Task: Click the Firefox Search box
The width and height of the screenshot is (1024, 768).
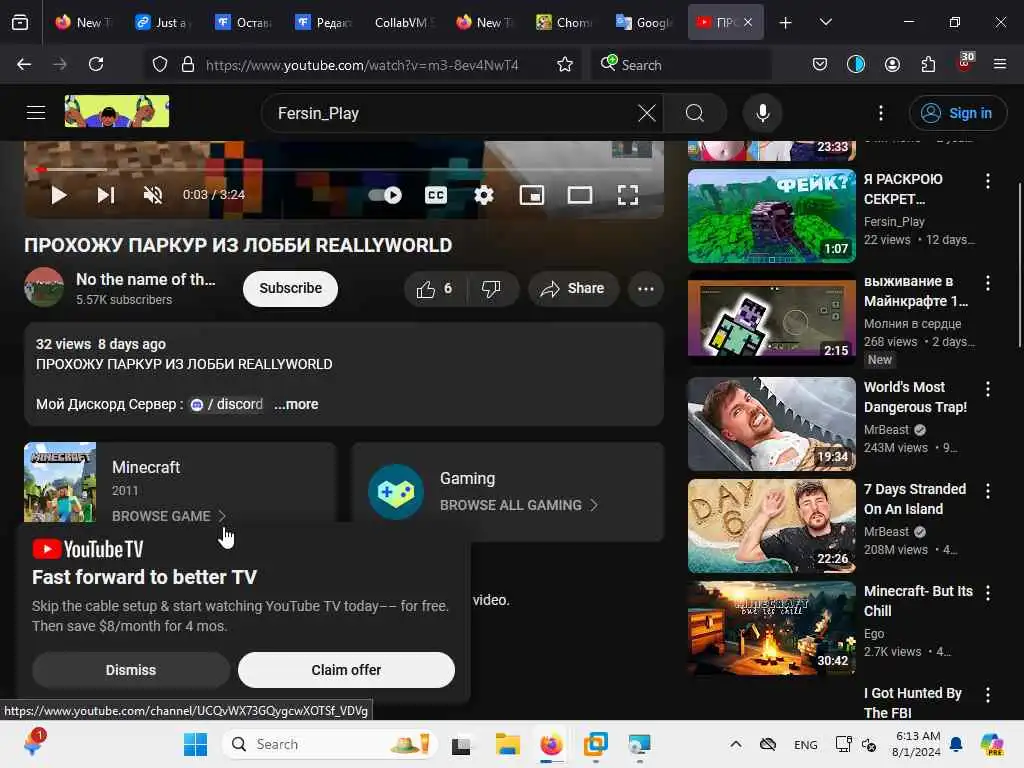Action: pos(681,65)
